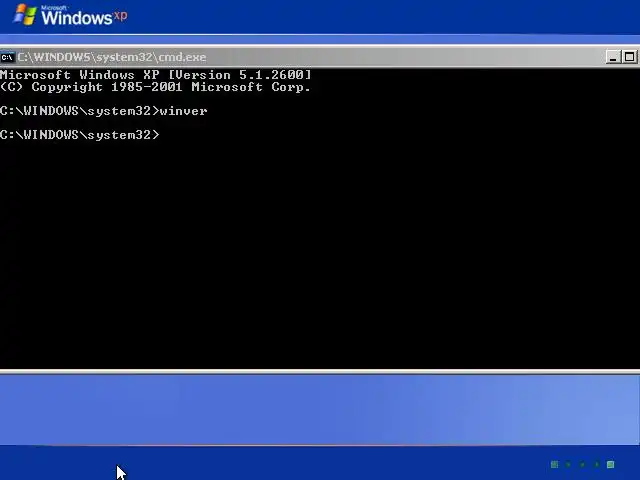
Task: Click the 'Microsoft Windows XP [Version 5.1.2600]' line
Action: click(x=156, y=75)
